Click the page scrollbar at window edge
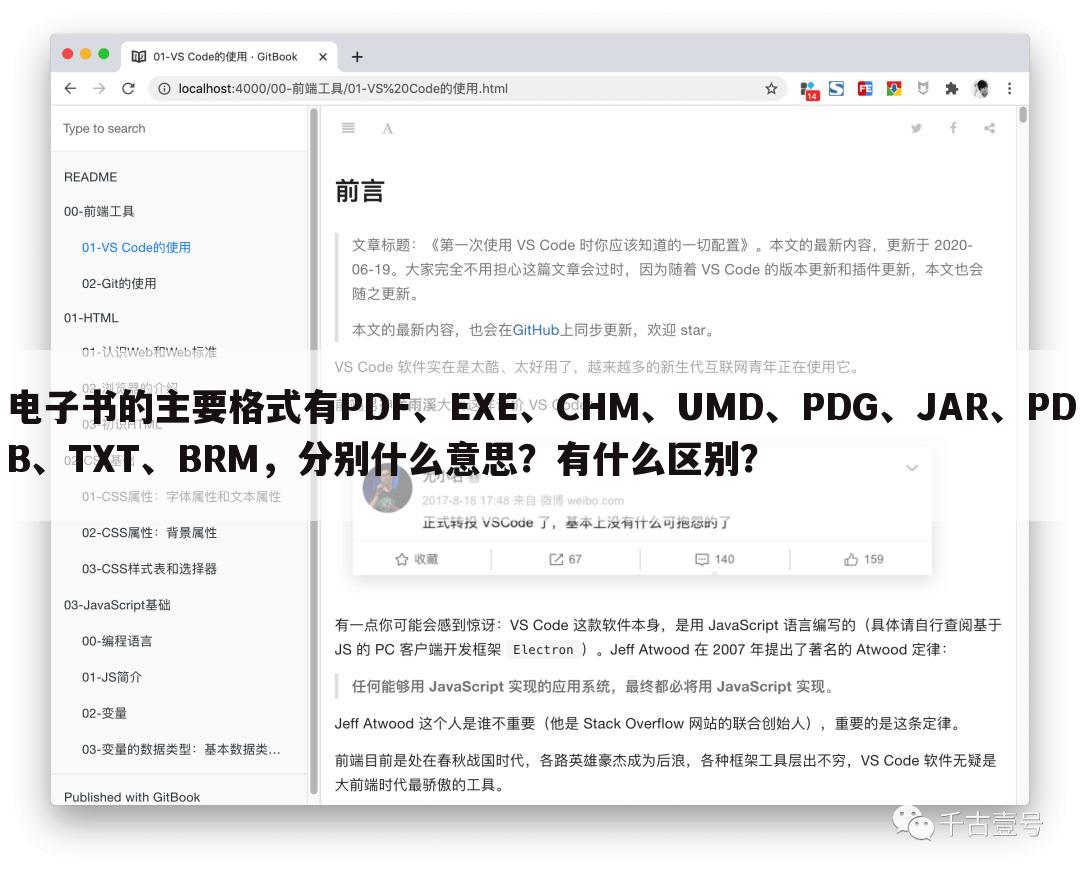Viewport: 1080px width, 872px height. 1023,114
